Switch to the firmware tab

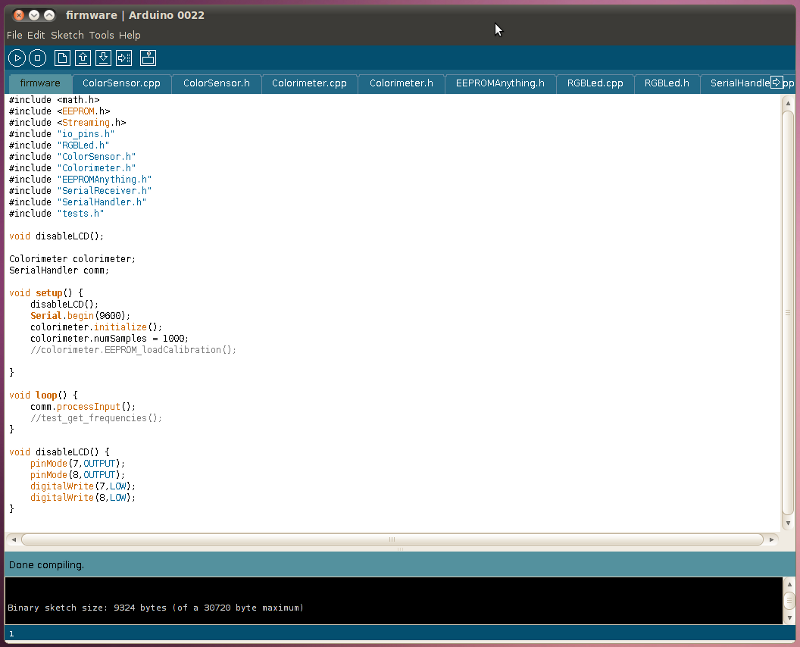coord(40,84)
